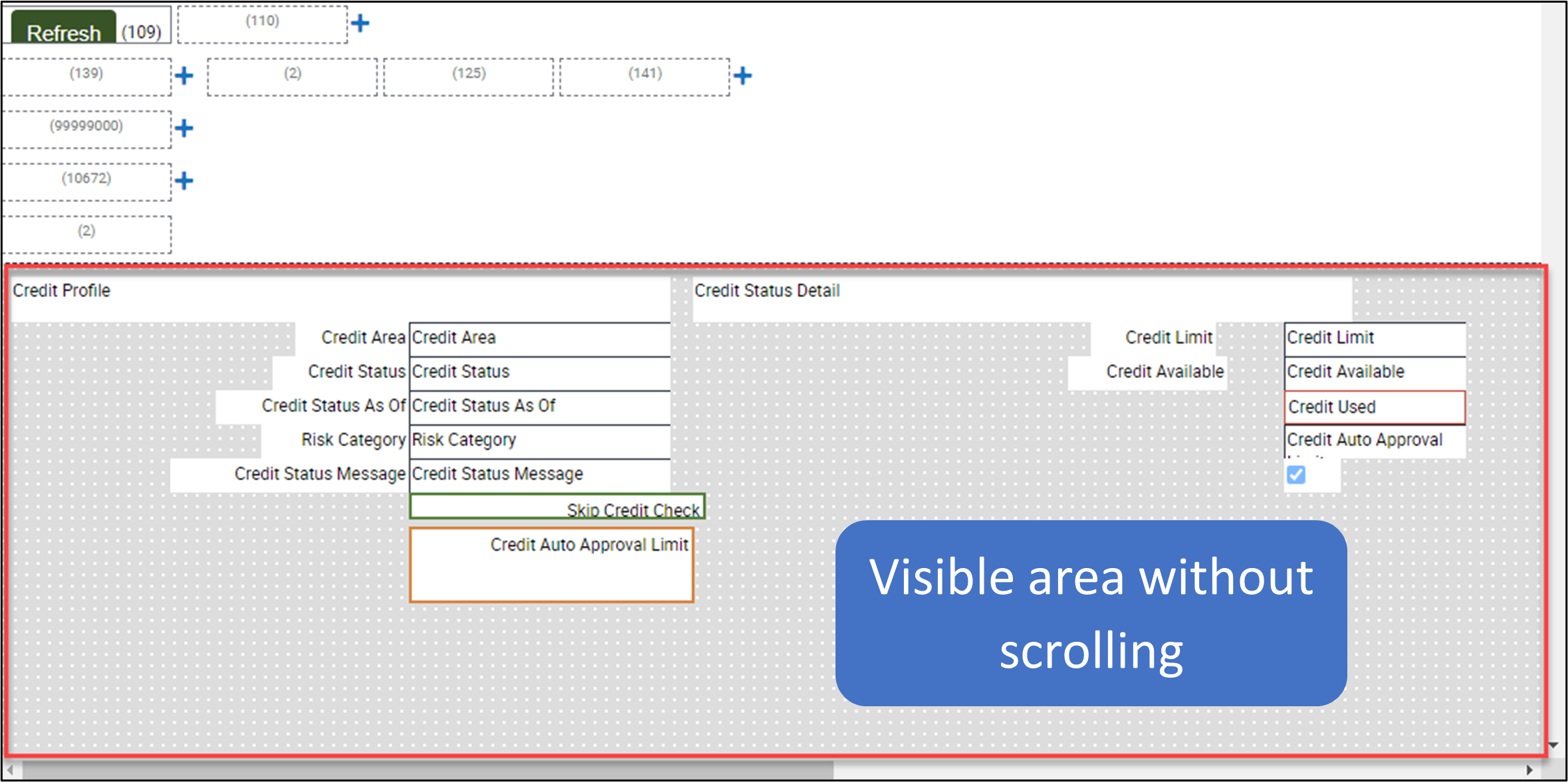Click the plus icon beside (99999000)
1568x782 pixels.
(184, 128)
